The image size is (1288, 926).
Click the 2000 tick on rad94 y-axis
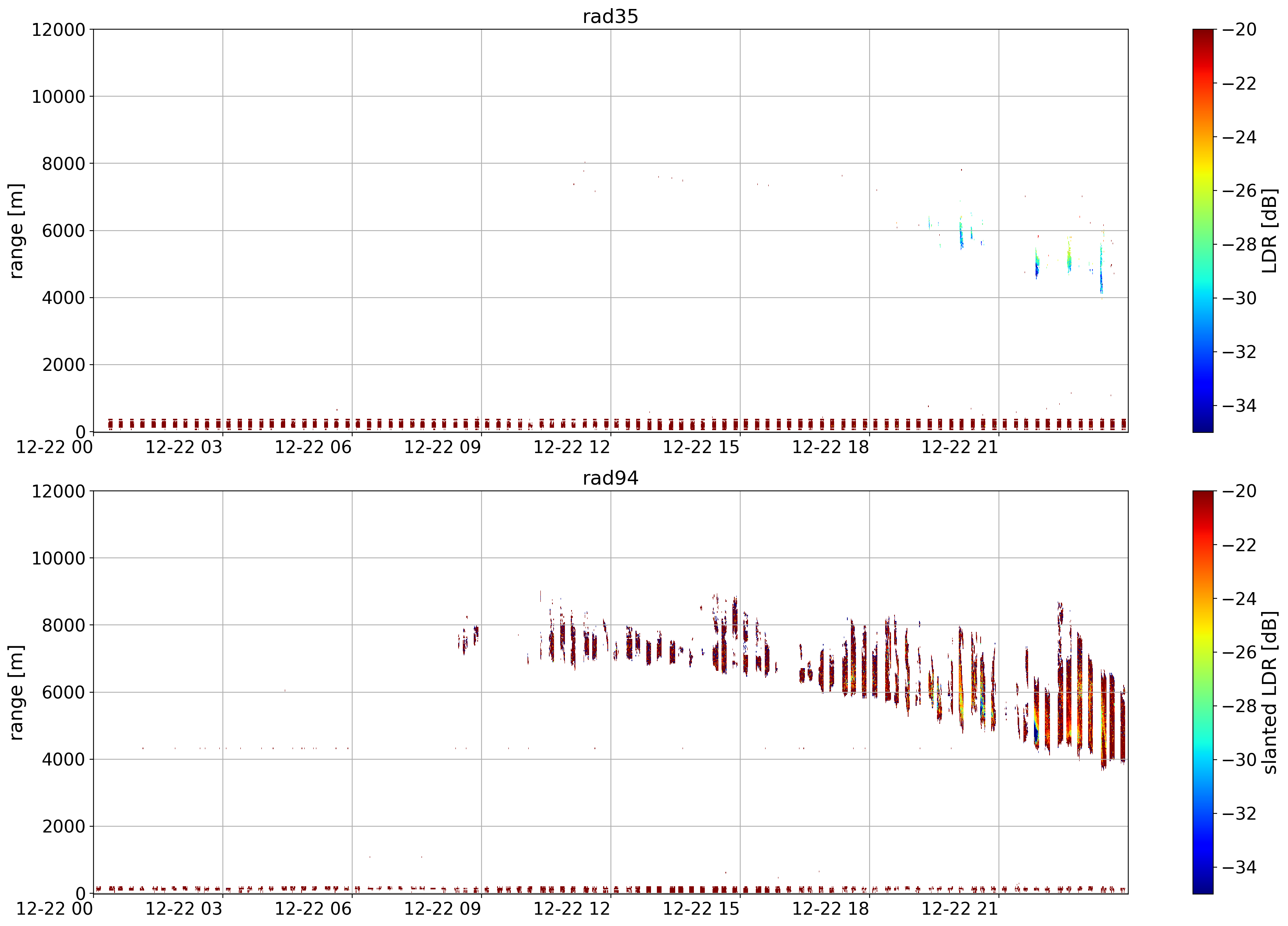tap(64, 827)
